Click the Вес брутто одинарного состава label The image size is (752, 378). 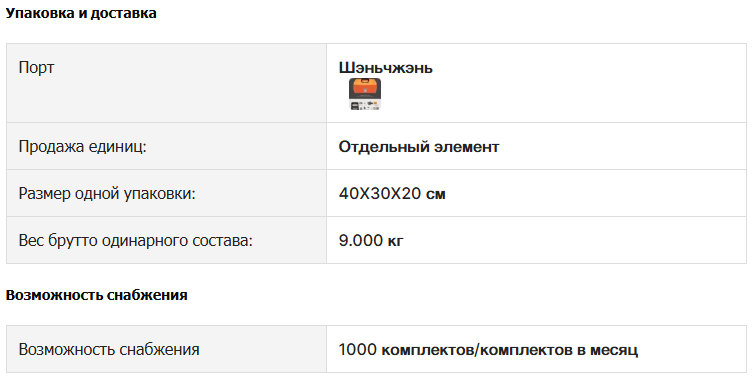tap(135, 240)
